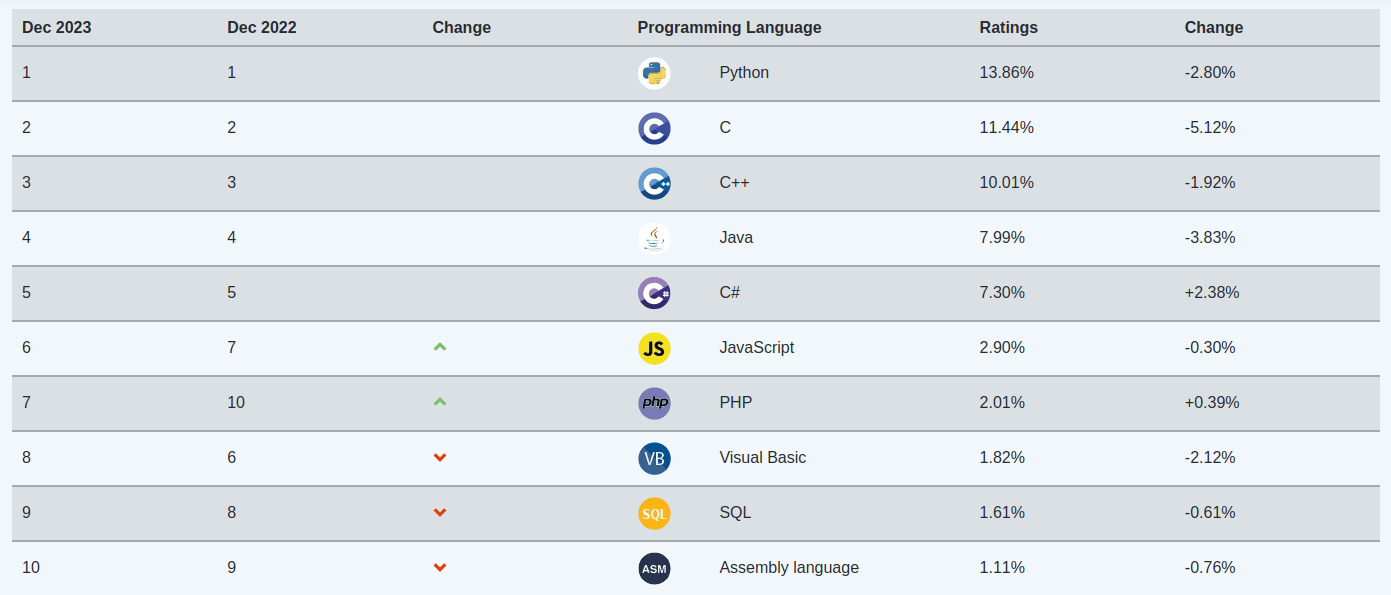Click the red down arrow for Visual Basic
This screenshot has width=1391, height=595.
pyautogui.click(x=440, y=458)
